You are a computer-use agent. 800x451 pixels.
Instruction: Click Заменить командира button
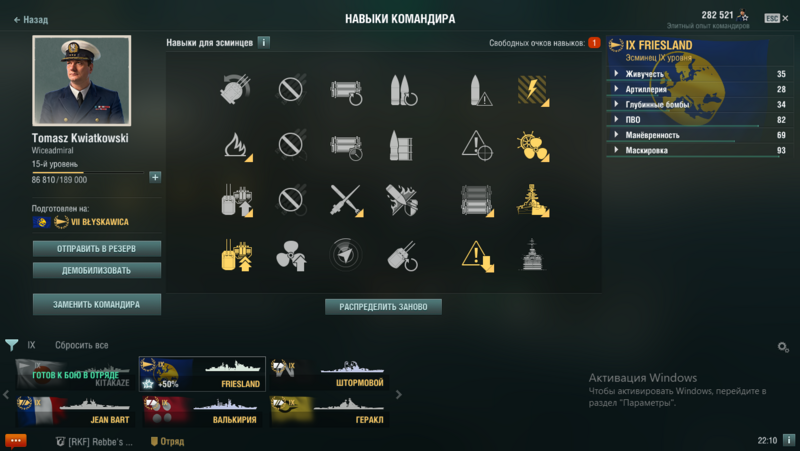[97, 304]
